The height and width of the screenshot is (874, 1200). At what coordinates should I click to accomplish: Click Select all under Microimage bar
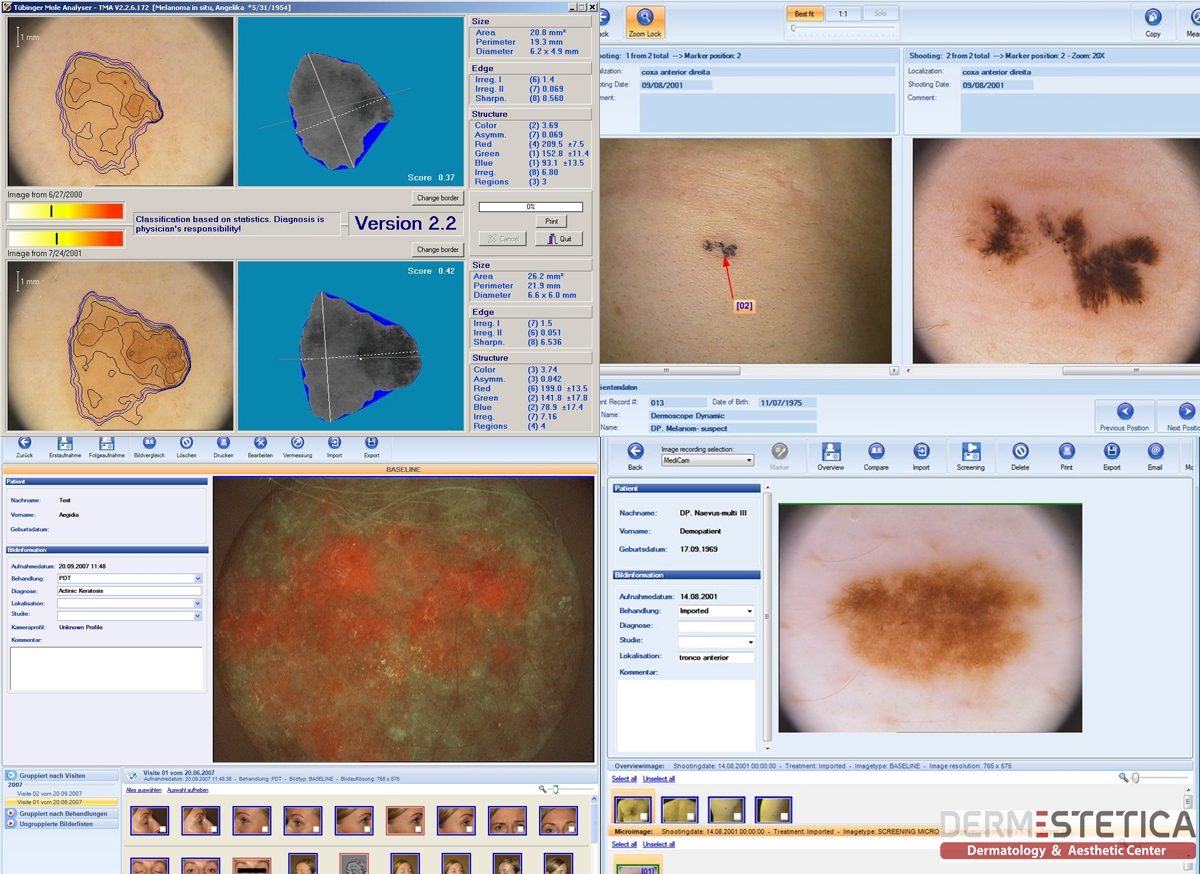pos(624,844)
